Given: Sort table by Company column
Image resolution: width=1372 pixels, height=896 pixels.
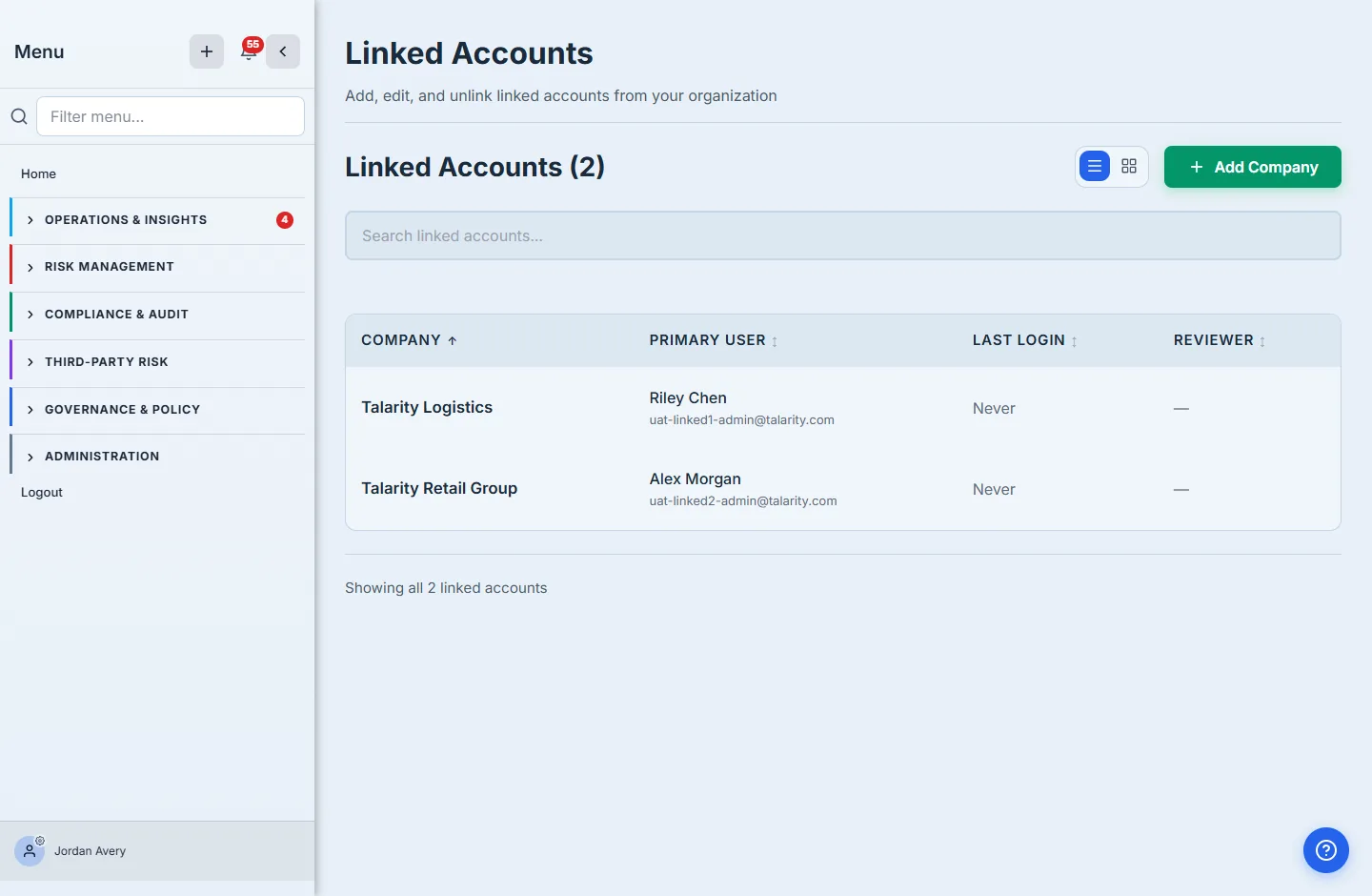Looking at the screenshot, I should [409, 340].
